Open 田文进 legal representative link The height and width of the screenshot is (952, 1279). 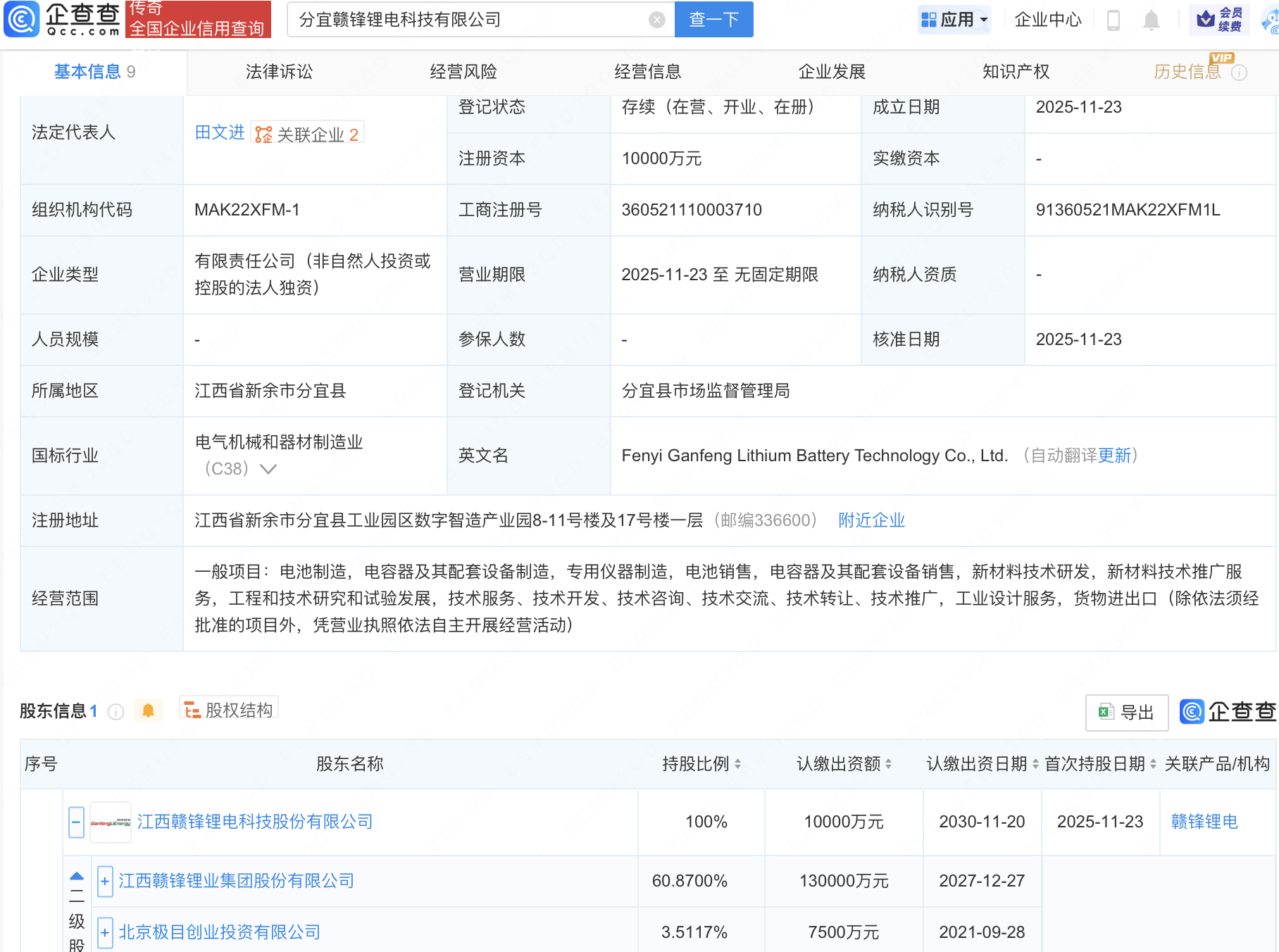point(219,132)
